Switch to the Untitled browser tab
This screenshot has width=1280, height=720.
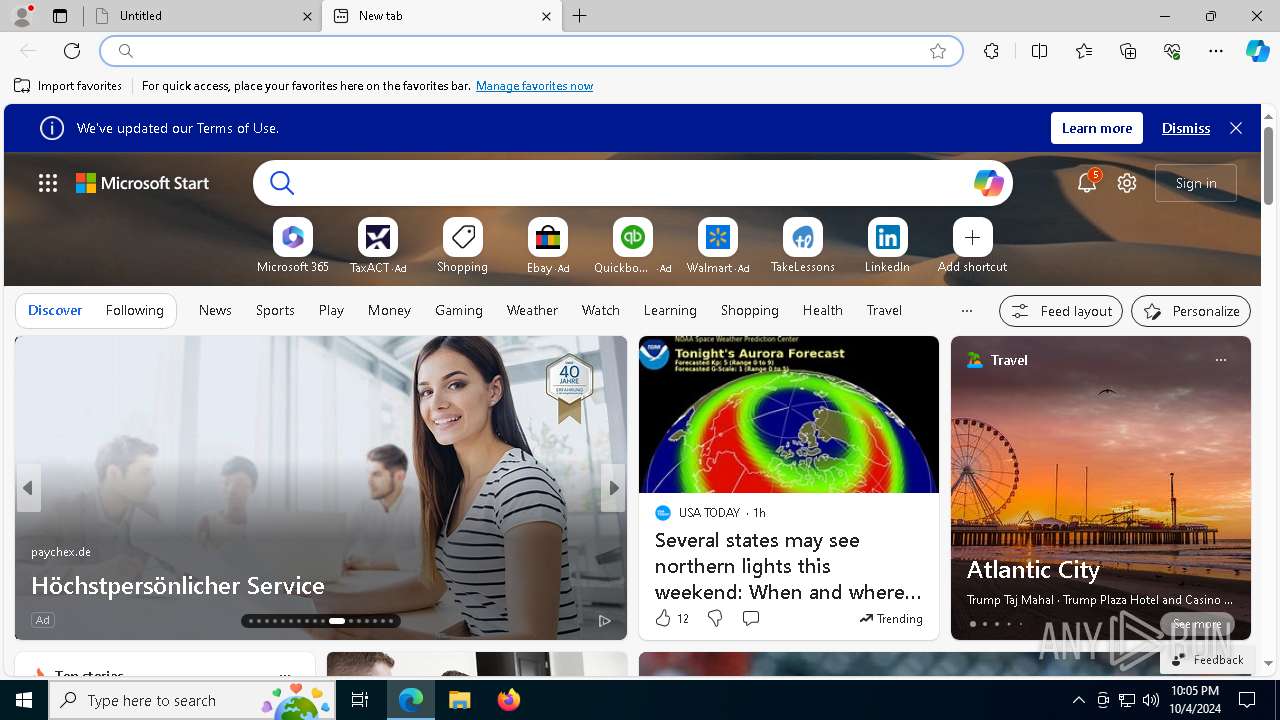tap(203, 16)
